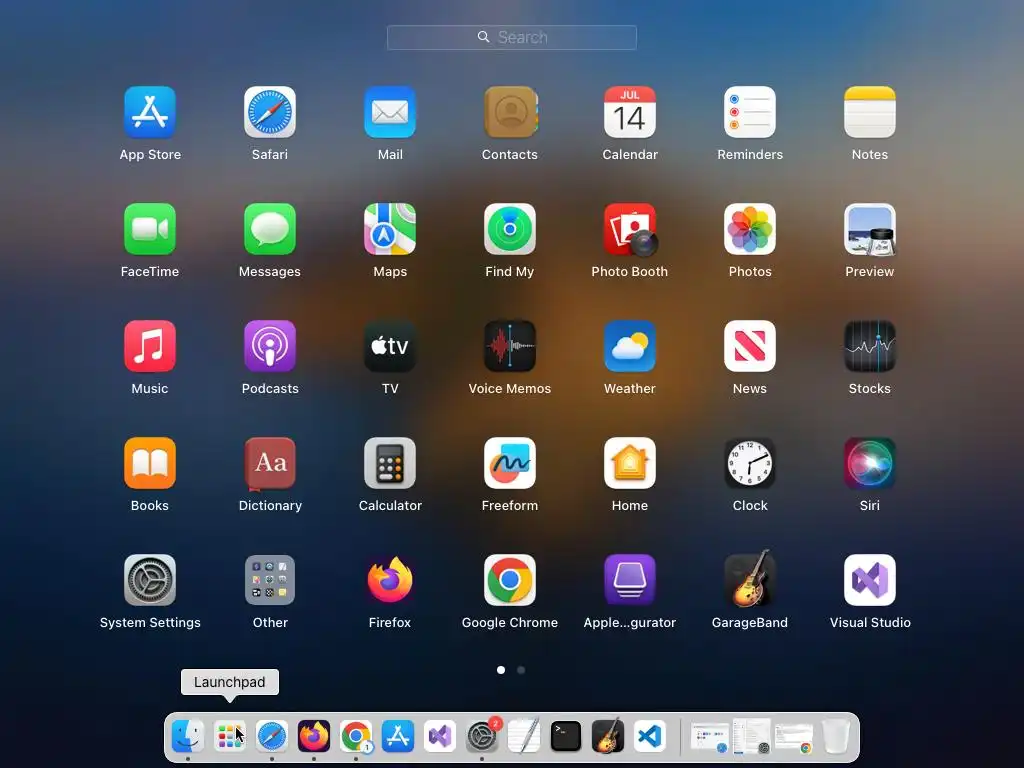The width and height of the screenshot is (1024, 768).
Task: Launch the Clock app
Action: point(750,463)
